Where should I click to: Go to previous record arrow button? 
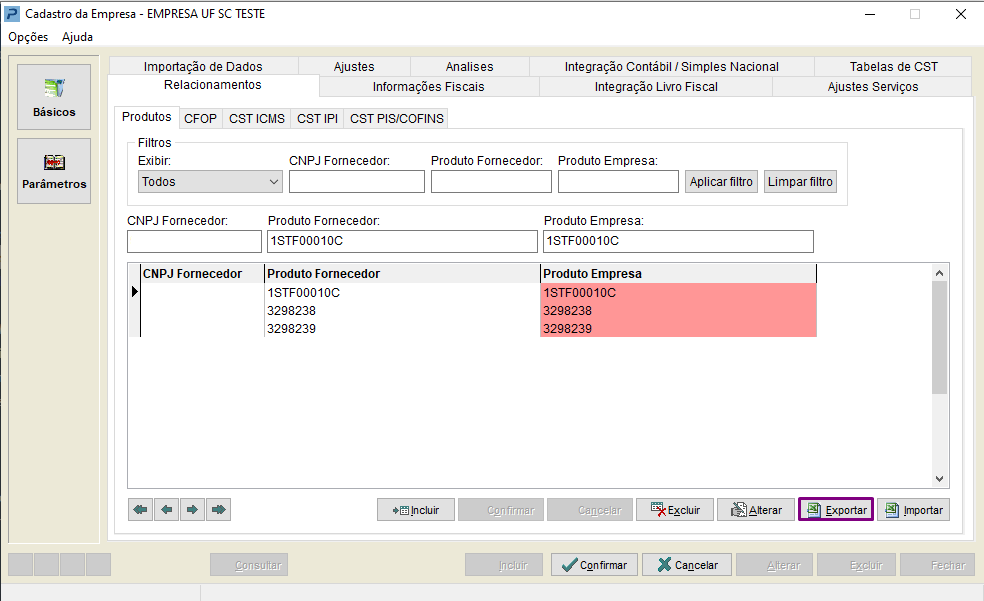coord(166,509)
